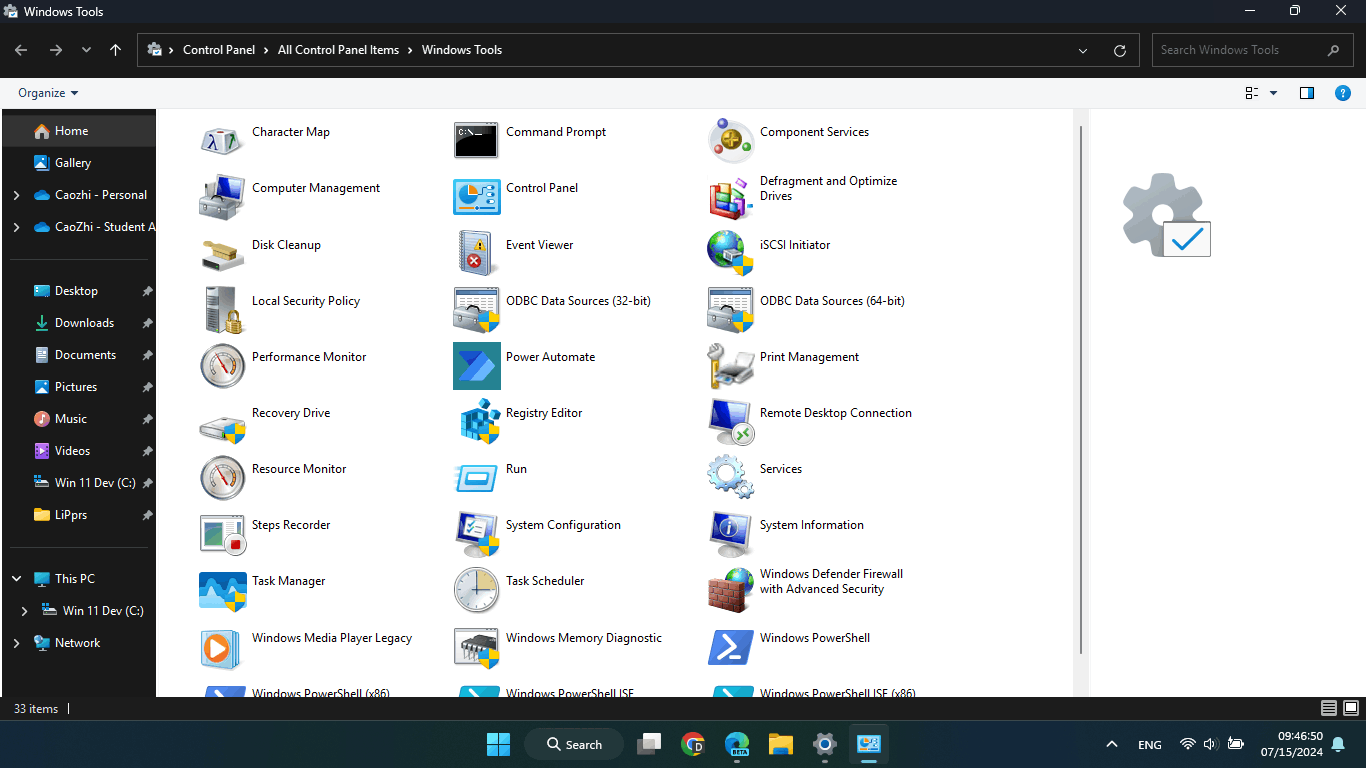Go up one folder level
Viewport: 1366px width, 768px height.
click(116, 50)
